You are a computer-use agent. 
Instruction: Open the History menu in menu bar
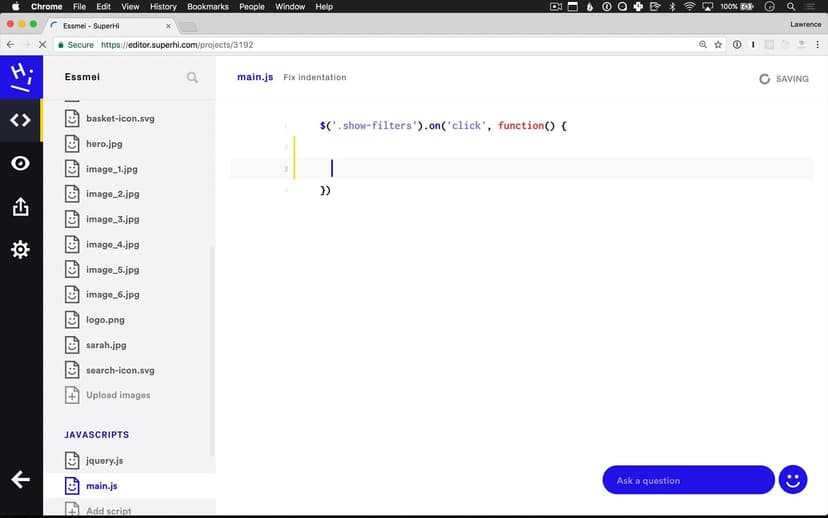(163, 6)
